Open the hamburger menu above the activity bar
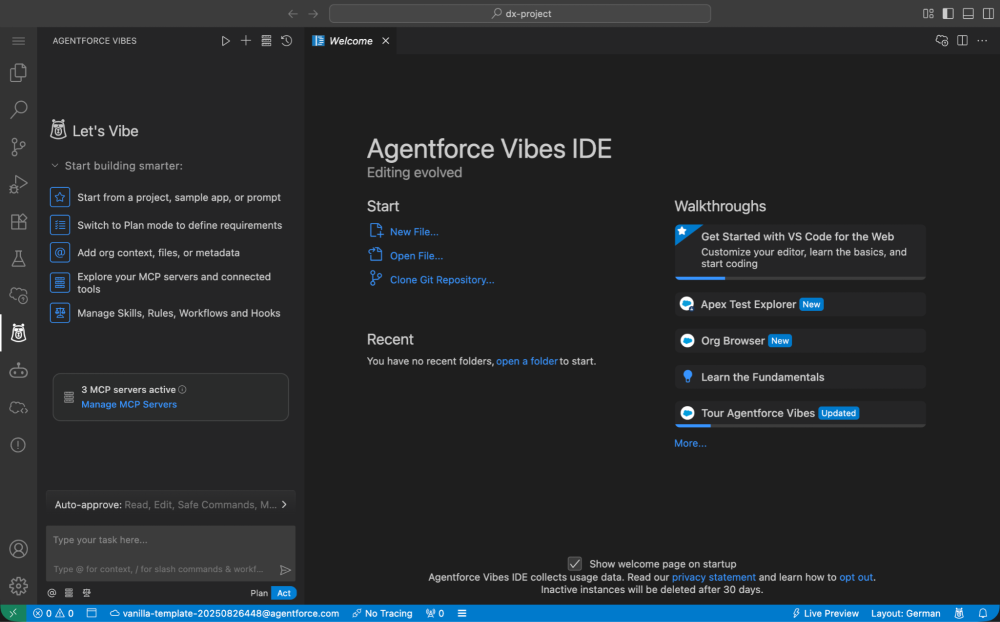This screenshot has height=622, width=1000. 18,41
